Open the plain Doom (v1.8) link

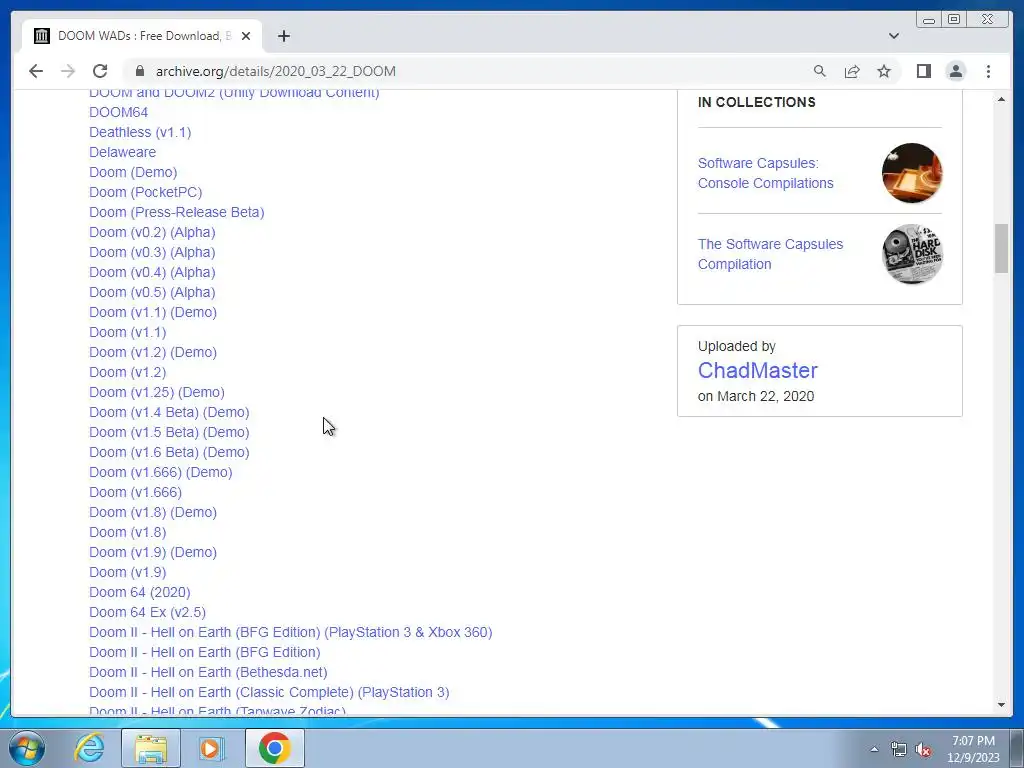[x=127, y=533]
